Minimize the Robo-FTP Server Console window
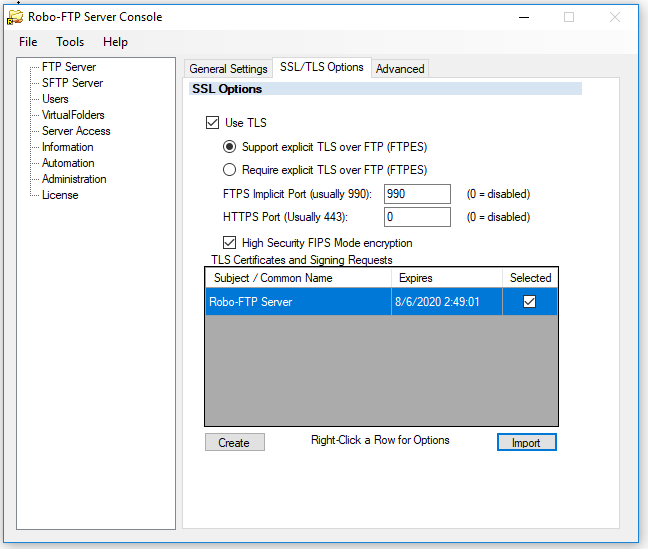 (x=524, y=17)
